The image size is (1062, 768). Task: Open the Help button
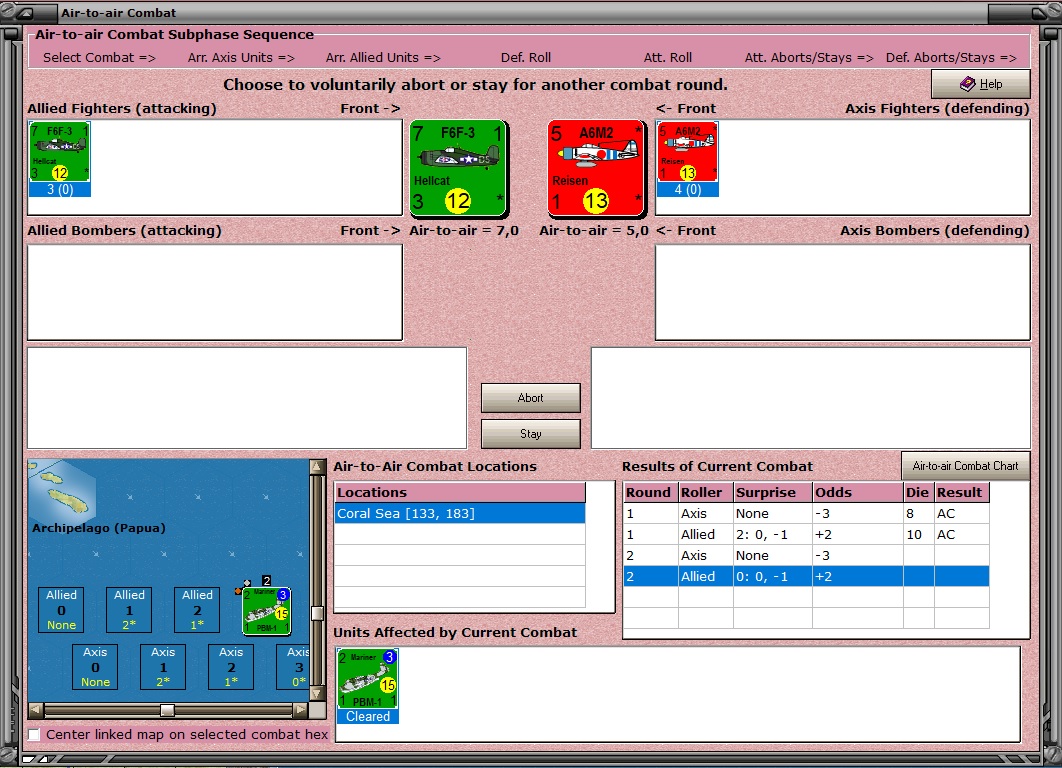[981, 84]
